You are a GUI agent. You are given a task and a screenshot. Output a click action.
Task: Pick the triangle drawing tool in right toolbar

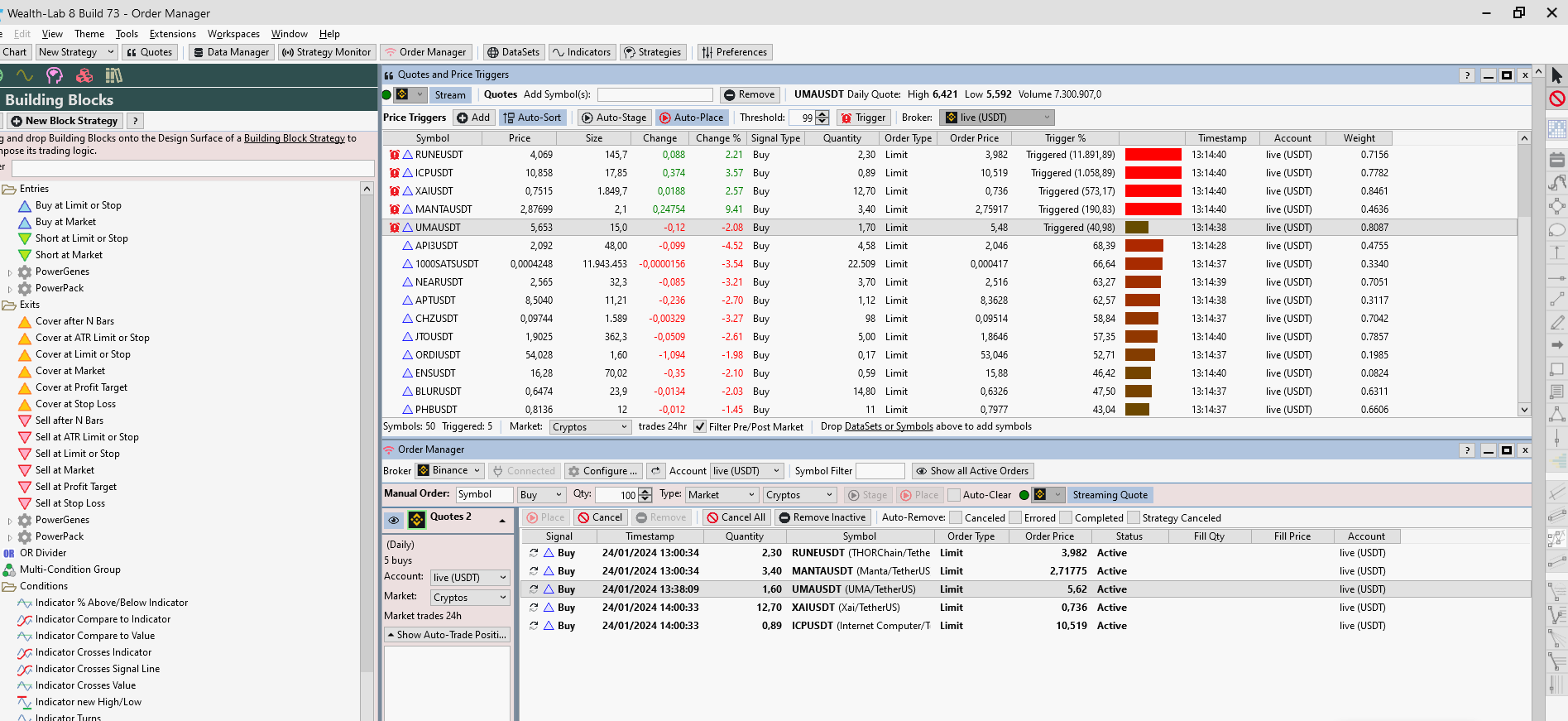(x=1556, y=415)
